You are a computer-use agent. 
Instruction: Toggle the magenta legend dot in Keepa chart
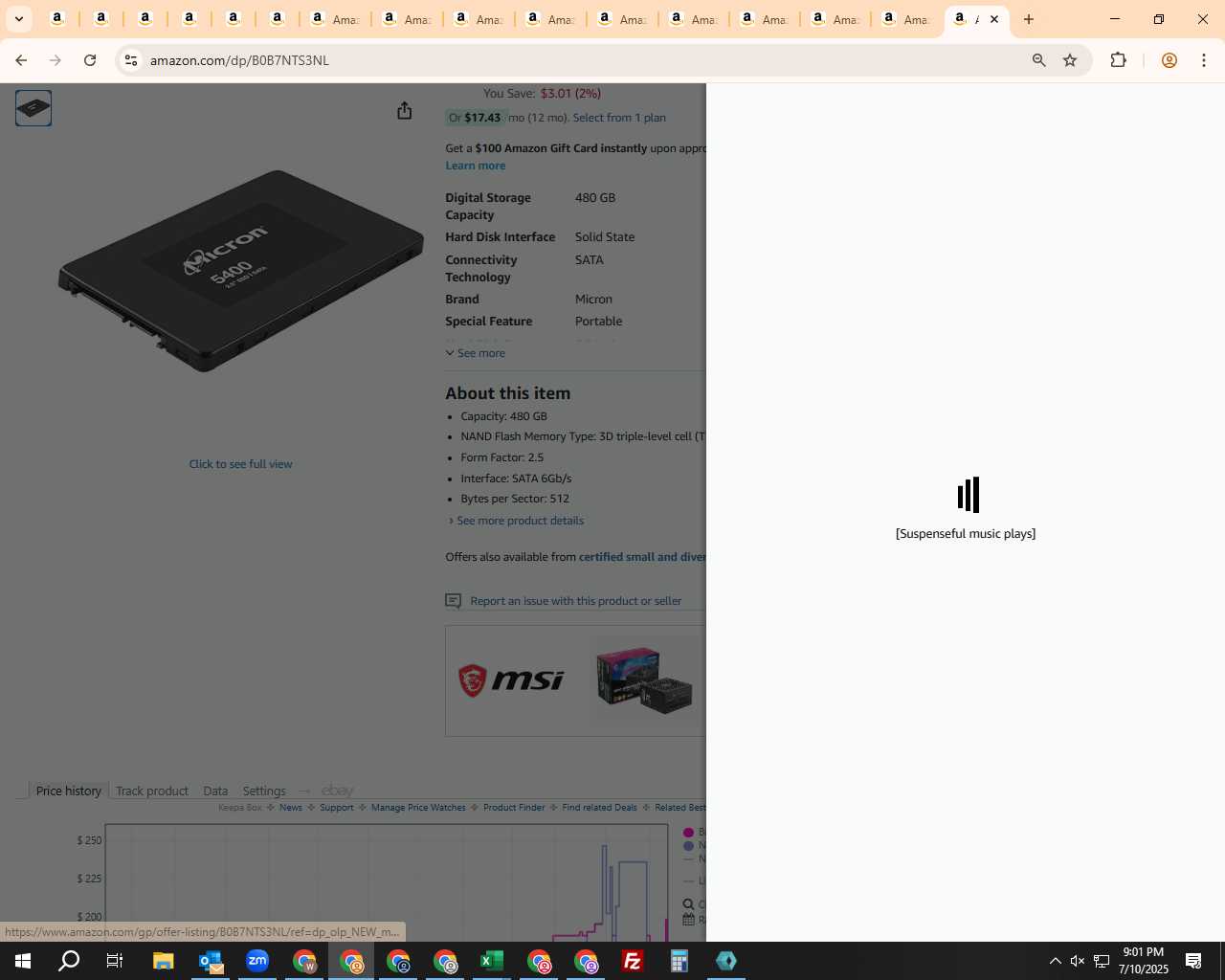pyautogui.click(x=688, y=833)
